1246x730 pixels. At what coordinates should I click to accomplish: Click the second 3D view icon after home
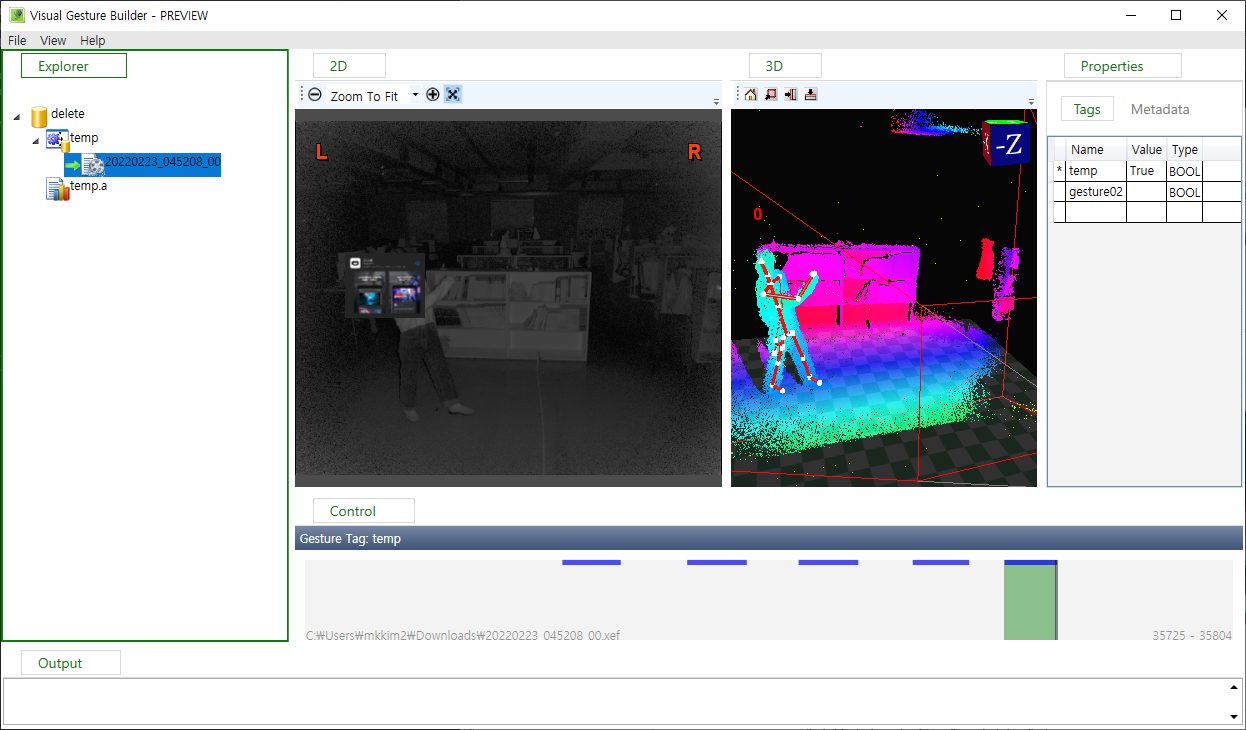click(771, 94)
